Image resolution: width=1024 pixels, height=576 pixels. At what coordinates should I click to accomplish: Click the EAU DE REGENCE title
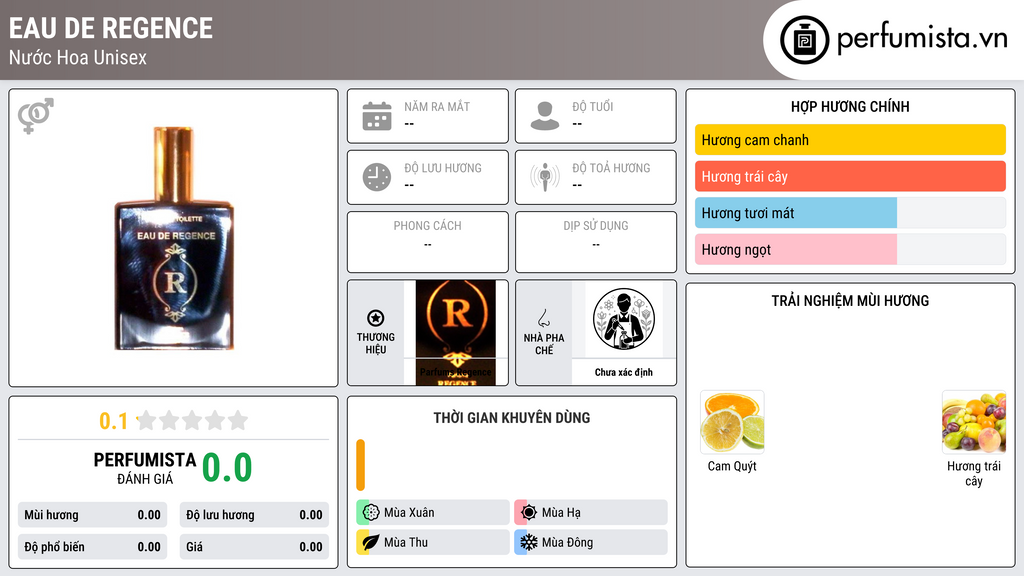point(111,29)
